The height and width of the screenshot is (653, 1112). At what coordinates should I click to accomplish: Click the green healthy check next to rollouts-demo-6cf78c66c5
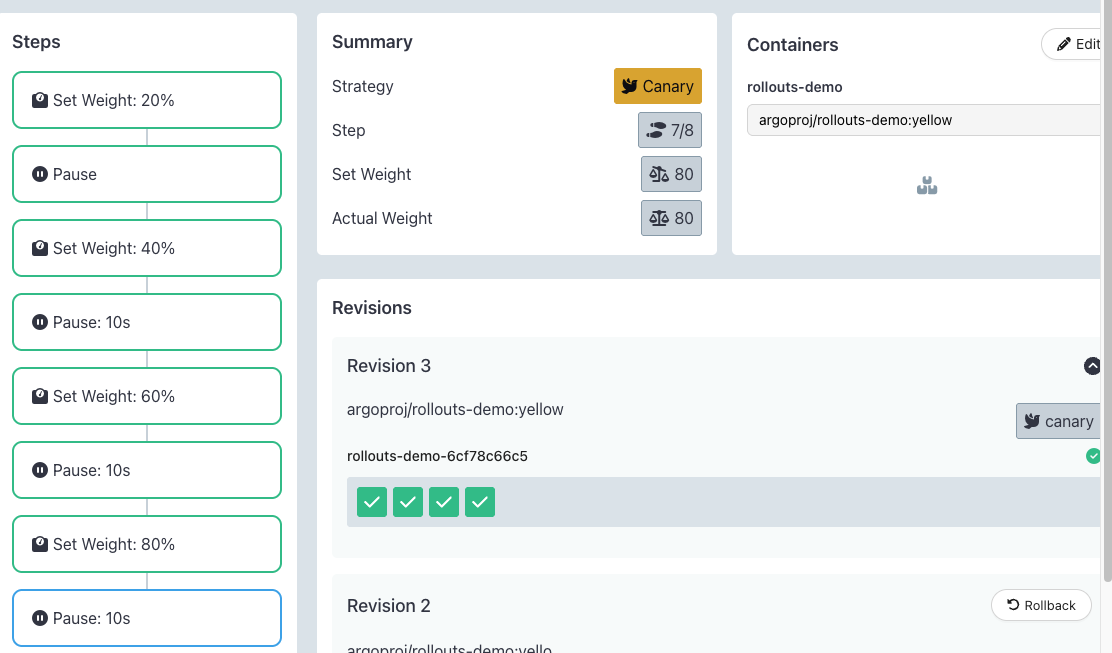[1093, 456]
